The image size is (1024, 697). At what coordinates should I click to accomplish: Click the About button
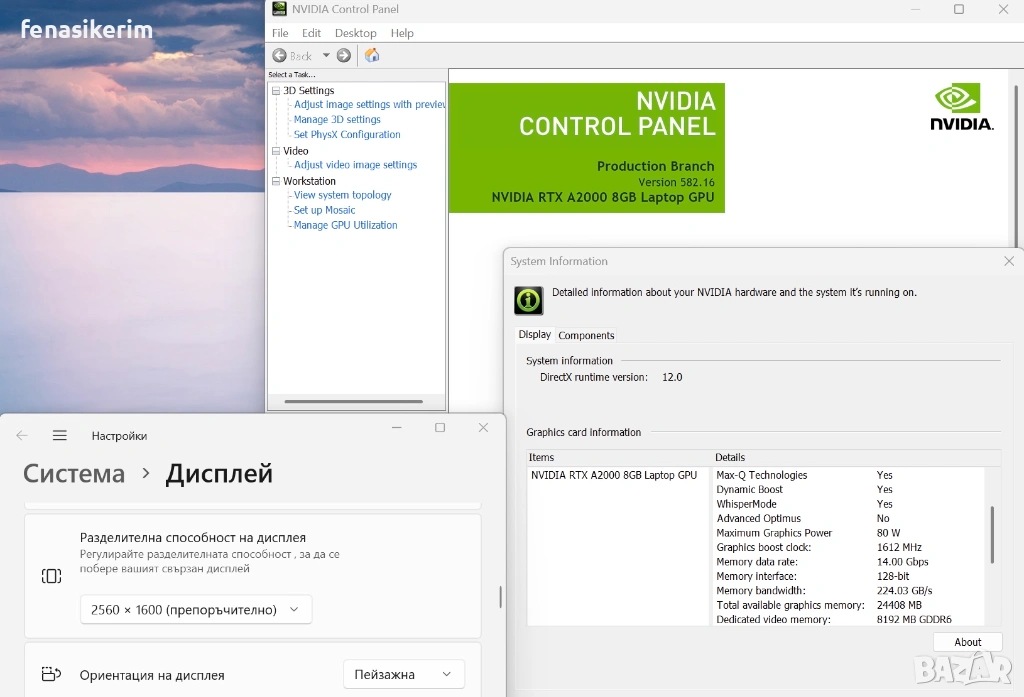tap(967, 642)
